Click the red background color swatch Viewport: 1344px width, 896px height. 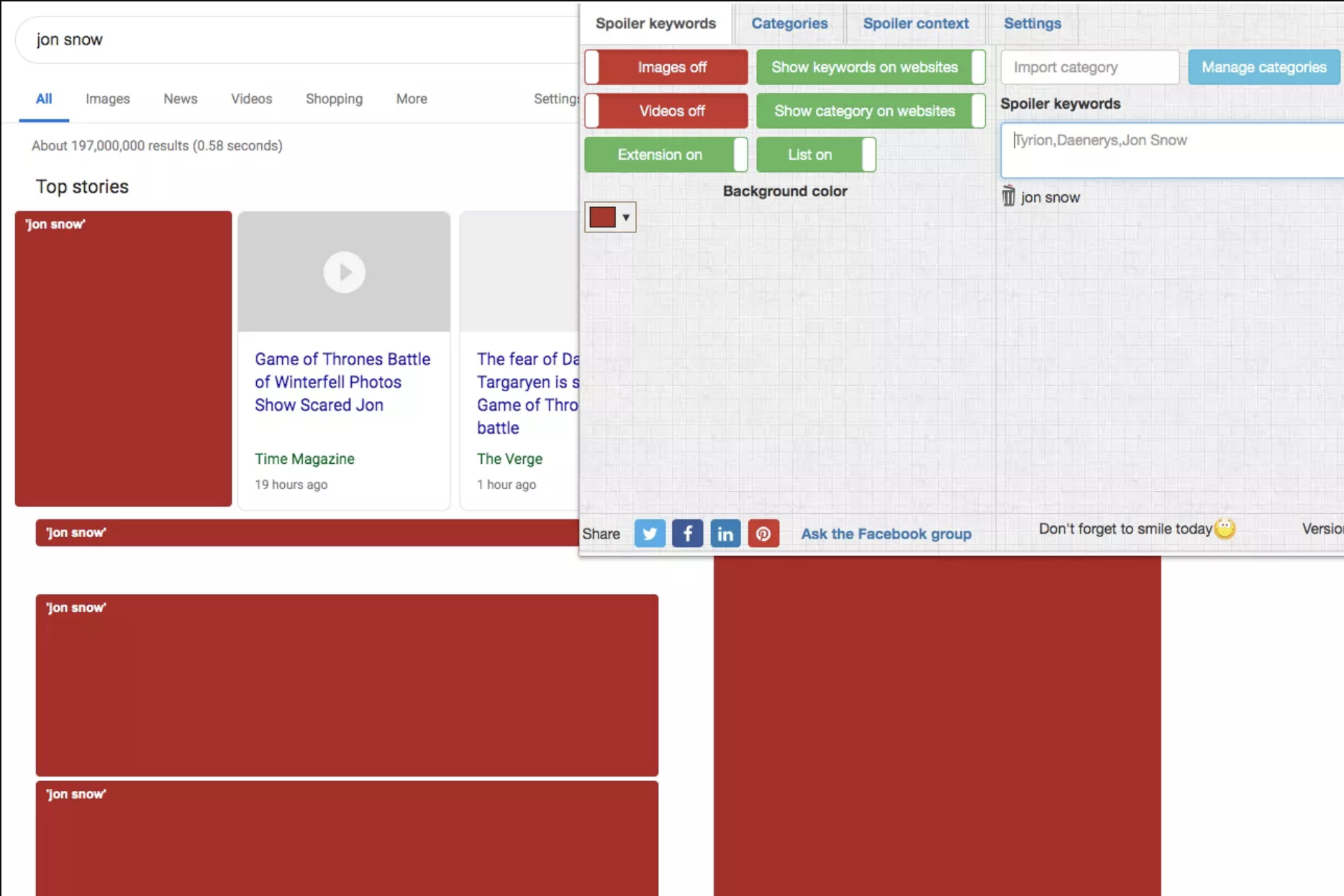pyautogui.click(x=602, y=217)
